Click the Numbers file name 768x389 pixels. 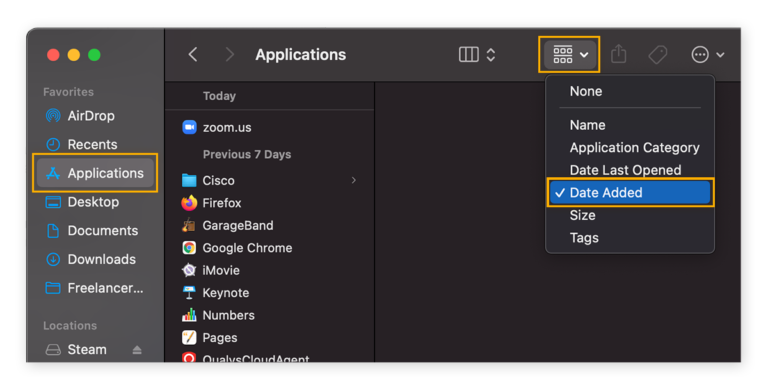coord(229,316)
